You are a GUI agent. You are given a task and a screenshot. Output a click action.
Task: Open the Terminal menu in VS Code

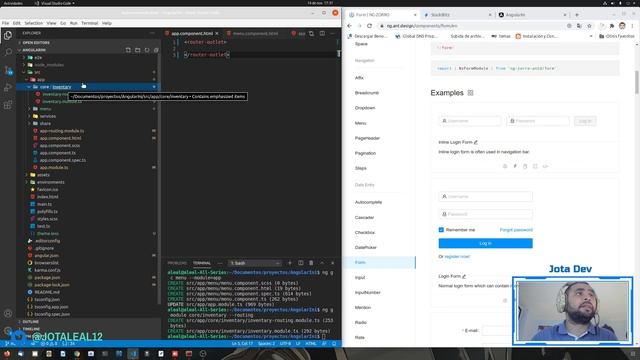pyautogui.click(x=89, y=23)
